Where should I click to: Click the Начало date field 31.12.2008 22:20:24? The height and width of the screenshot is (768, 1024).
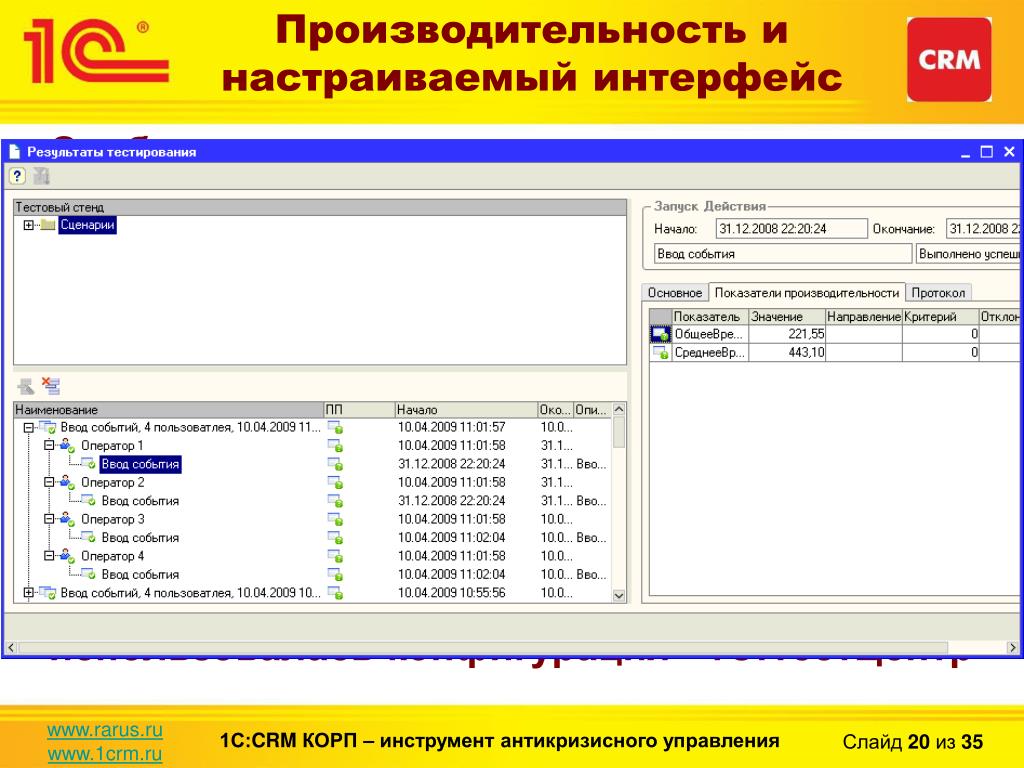[792, 229]
